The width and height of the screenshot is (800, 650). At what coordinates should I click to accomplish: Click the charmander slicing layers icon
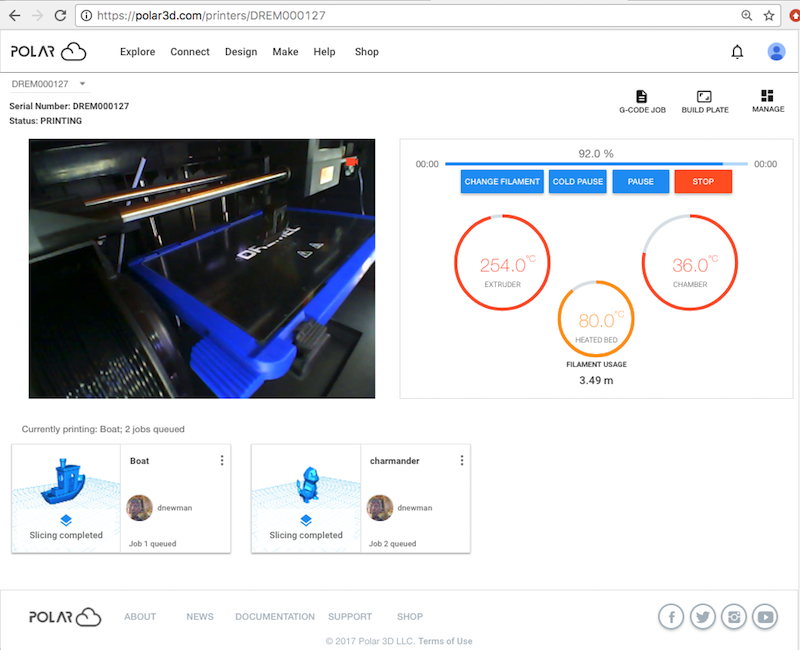(x=306, y=520)
